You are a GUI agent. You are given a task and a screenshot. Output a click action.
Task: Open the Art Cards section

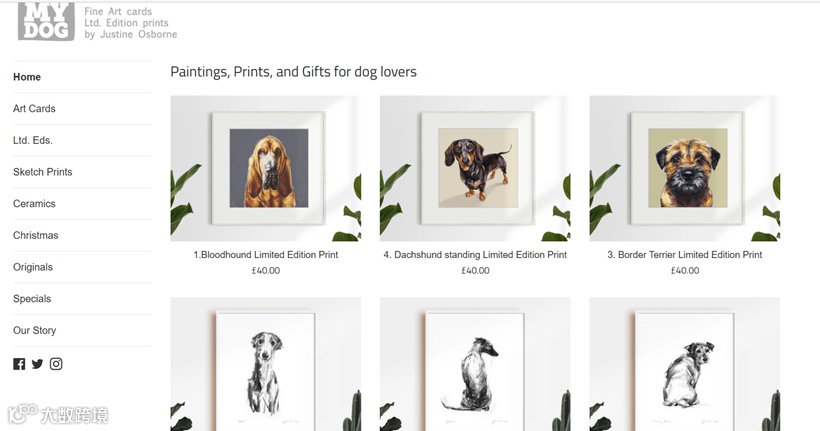(x=34, y=109)
